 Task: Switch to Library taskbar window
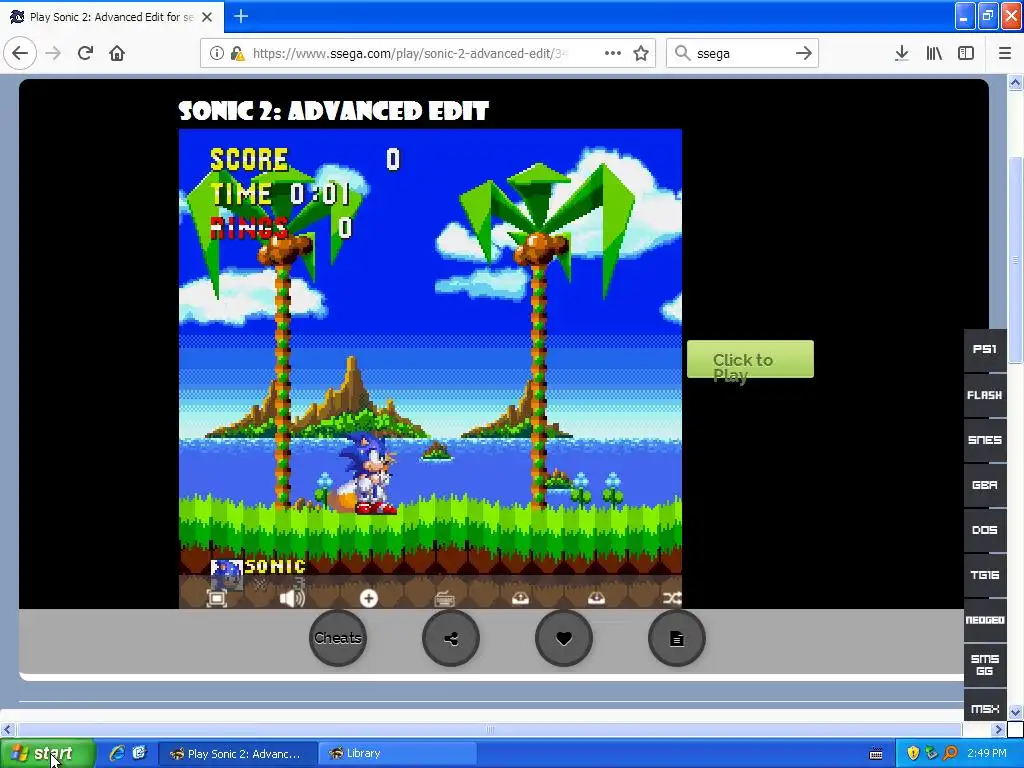398,754
